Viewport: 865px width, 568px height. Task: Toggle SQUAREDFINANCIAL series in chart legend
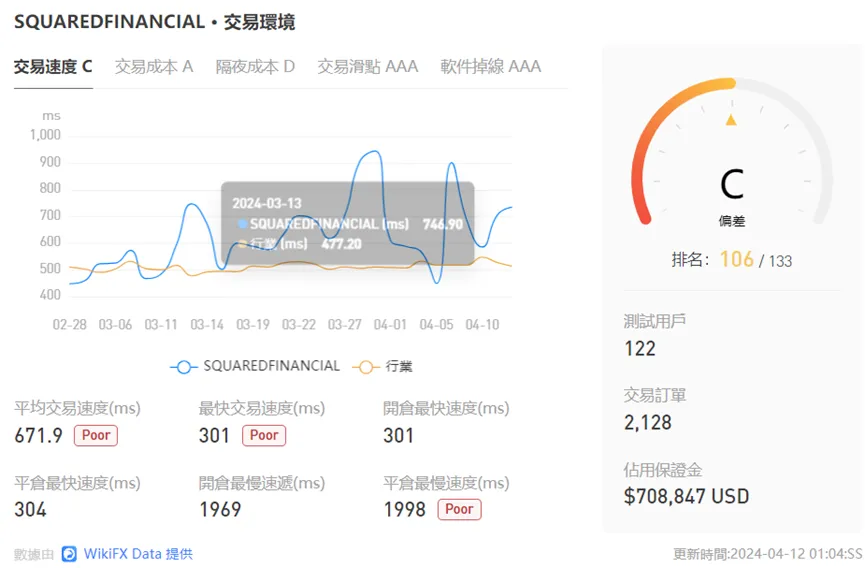(x=255, y=366)
